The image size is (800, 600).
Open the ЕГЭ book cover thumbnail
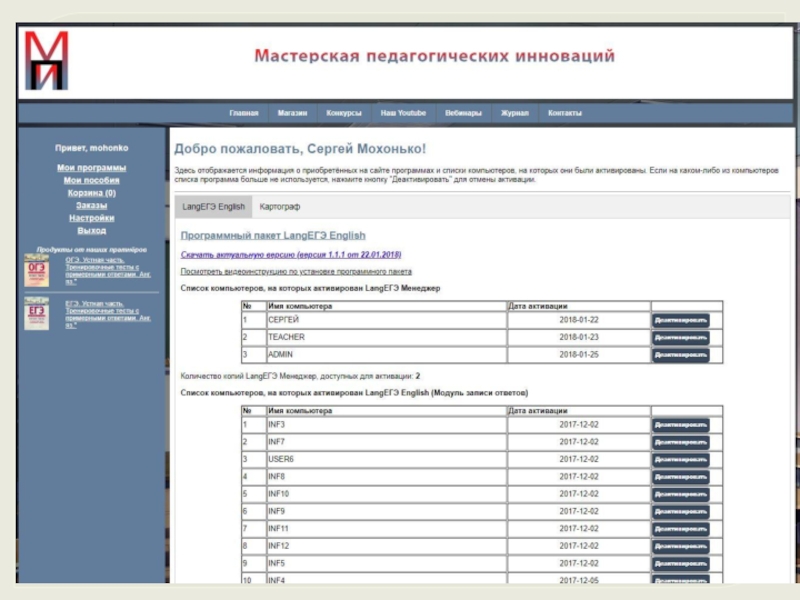pyautogui.click(x=36, y=313)
